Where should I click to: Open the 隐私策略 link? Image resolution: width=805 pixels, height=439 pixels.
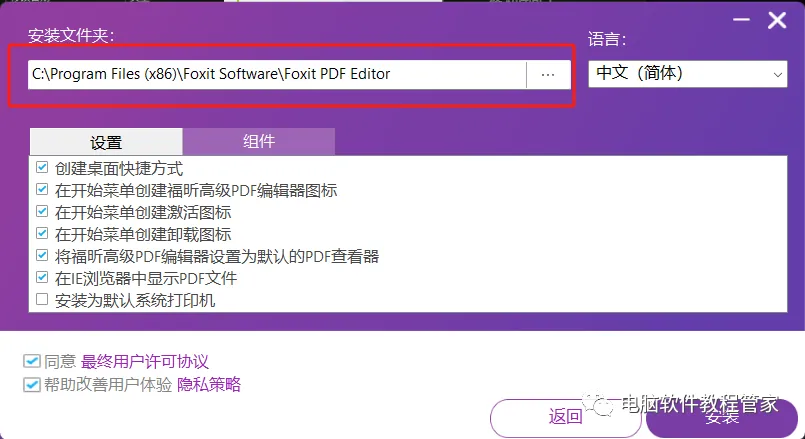click(x=209, y=384)
